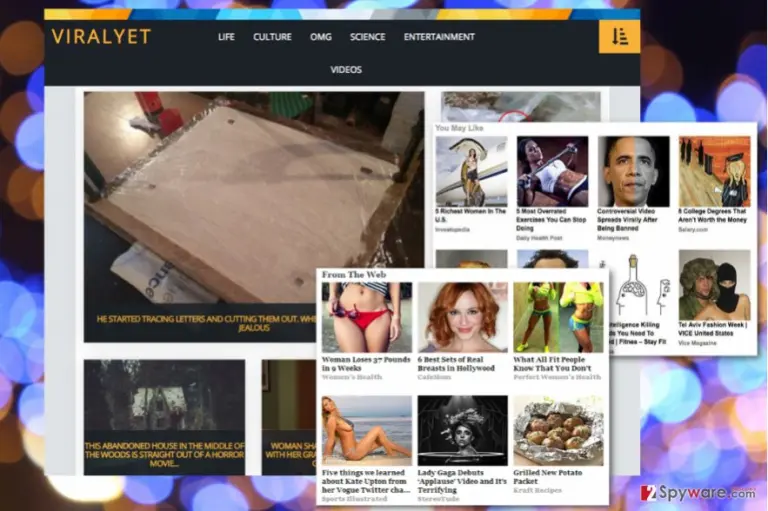Open the tracing letters featured article image

click(x=254, y=196)
